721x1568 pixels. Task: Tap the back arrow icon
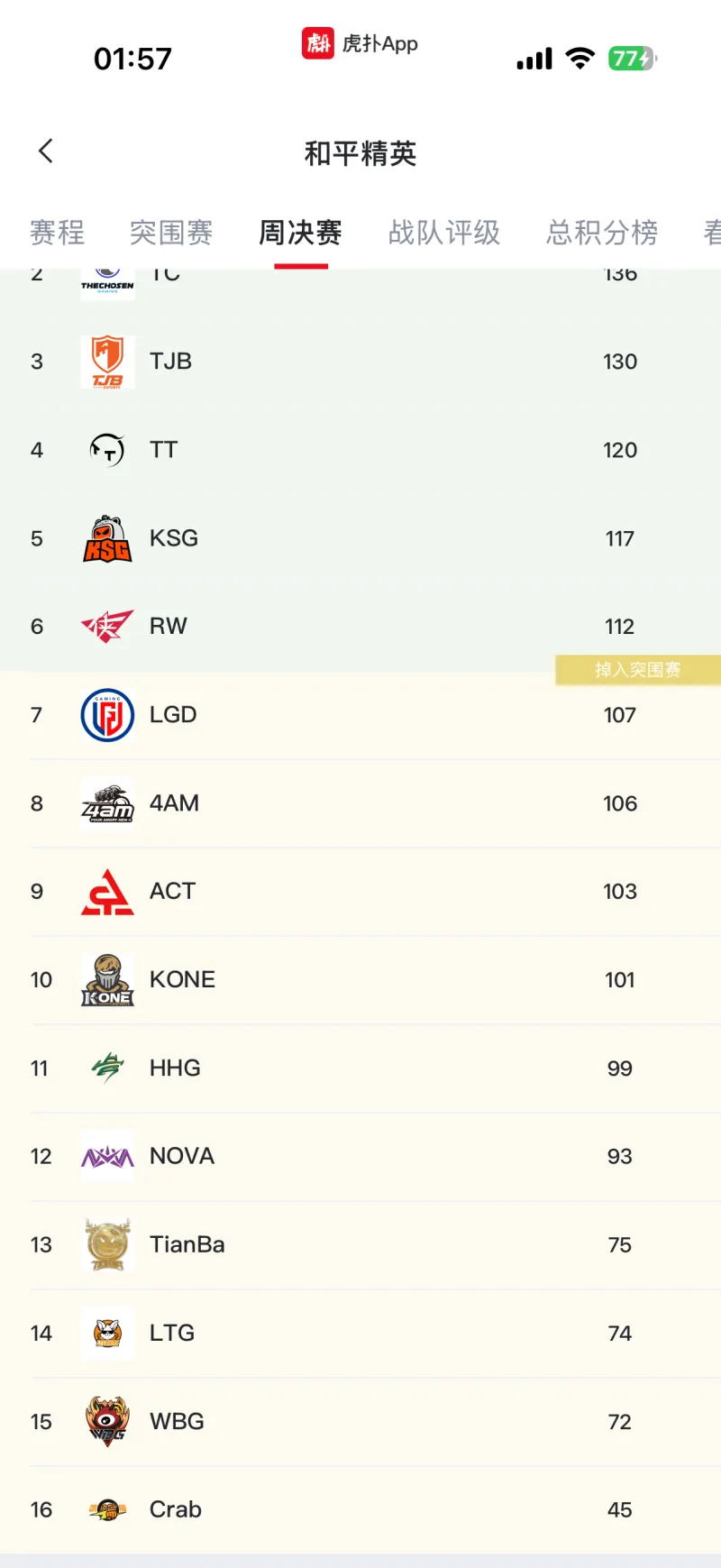tap(46, 151)
